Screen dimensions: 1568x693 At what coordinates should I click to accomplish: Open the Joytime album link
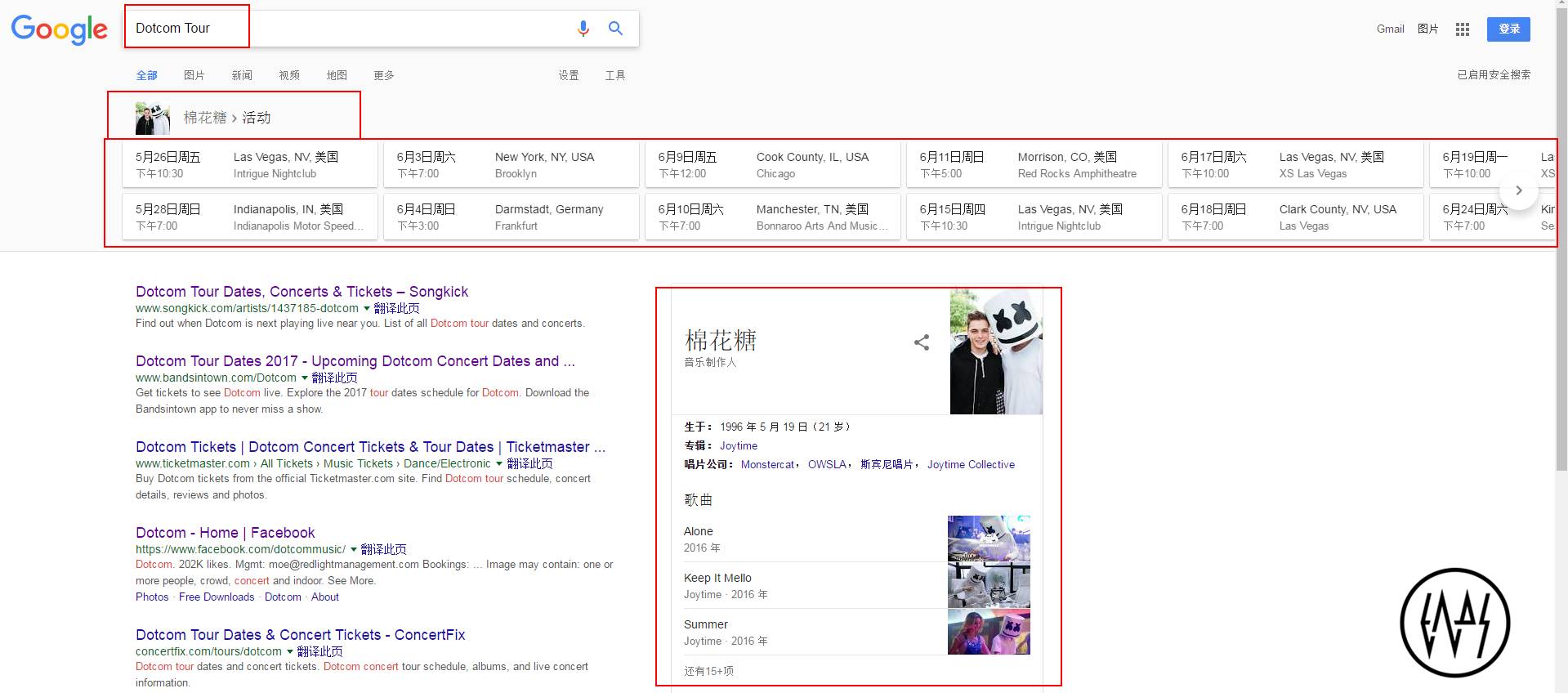(x=739, y=446)
